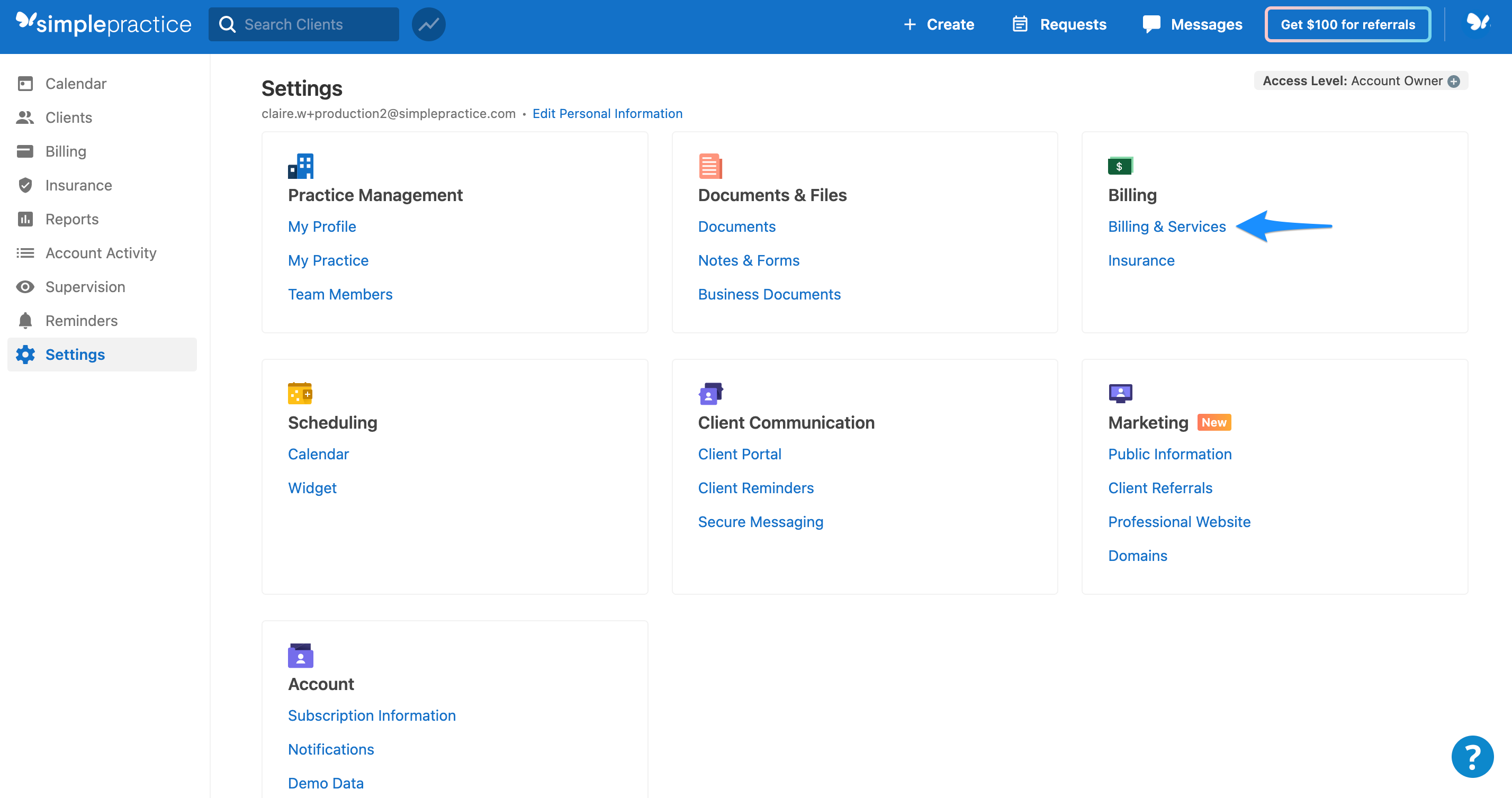The image size is (1512, 798).
Task: Click the search magnifier icon
Action: (227, 24)
